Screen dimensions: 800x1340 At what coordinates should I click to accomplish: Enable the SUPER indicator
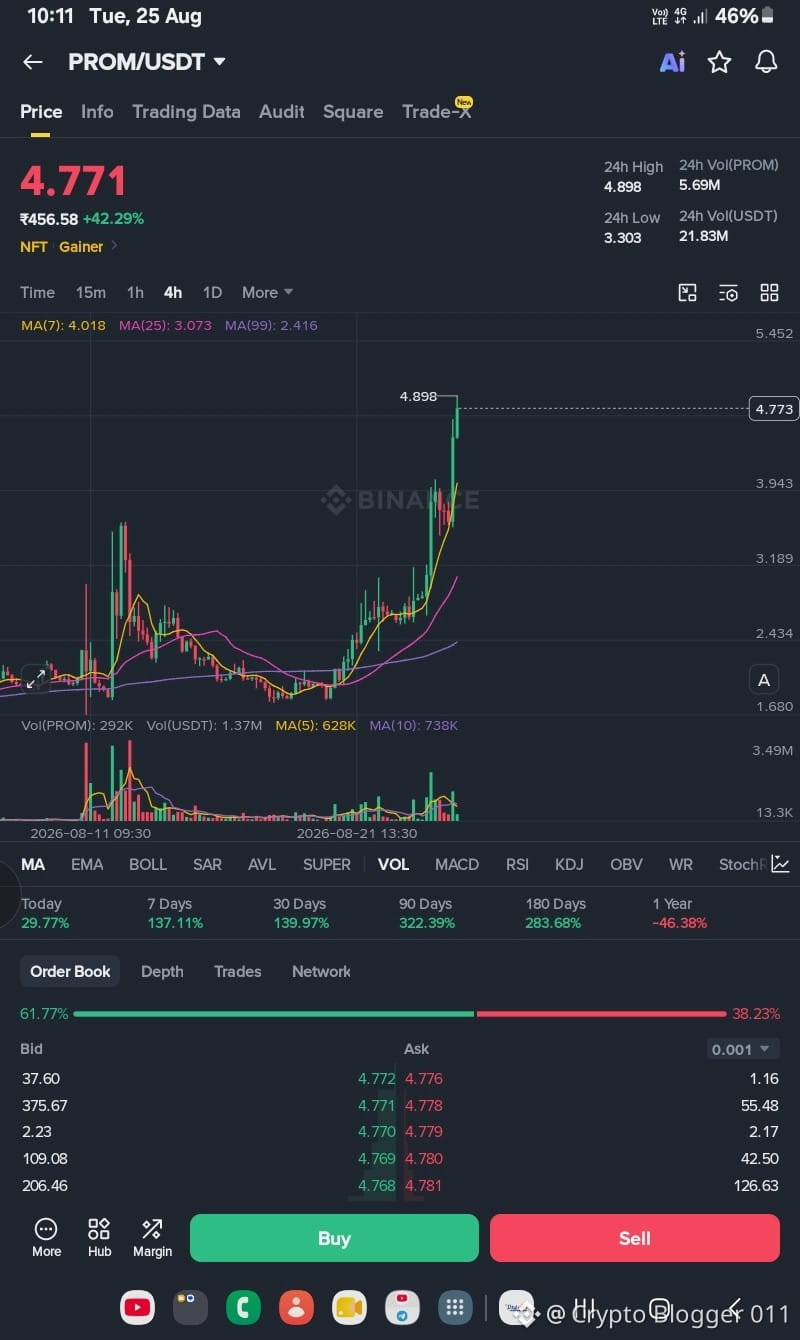pos(327,864)
